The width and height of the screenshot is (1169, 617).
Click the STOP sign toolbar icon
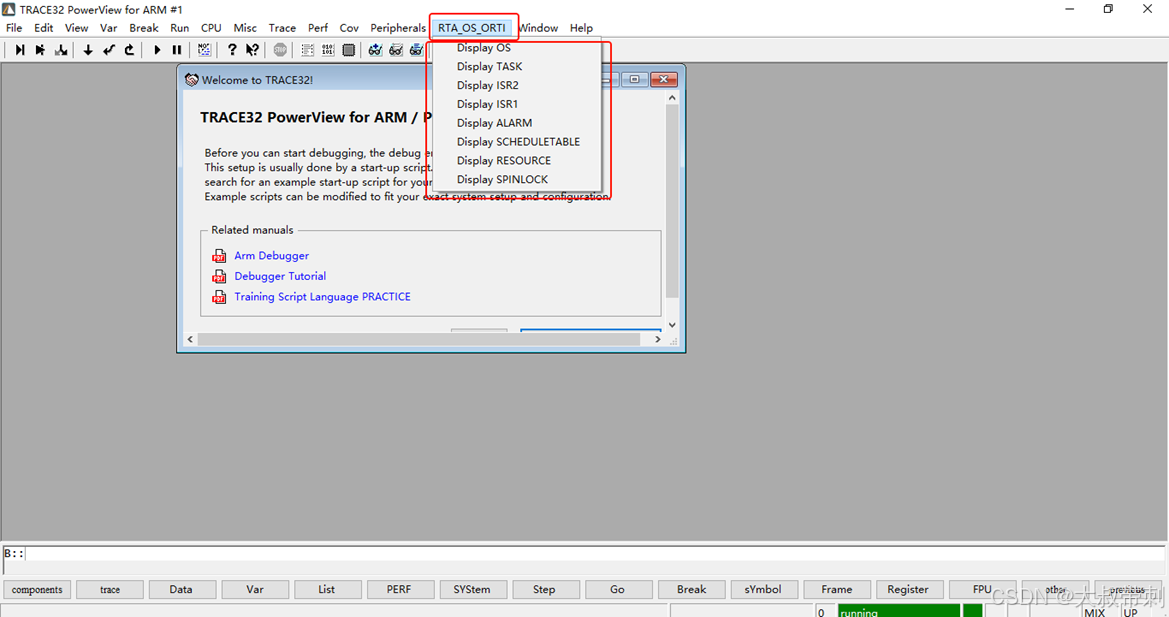(280, 50)
